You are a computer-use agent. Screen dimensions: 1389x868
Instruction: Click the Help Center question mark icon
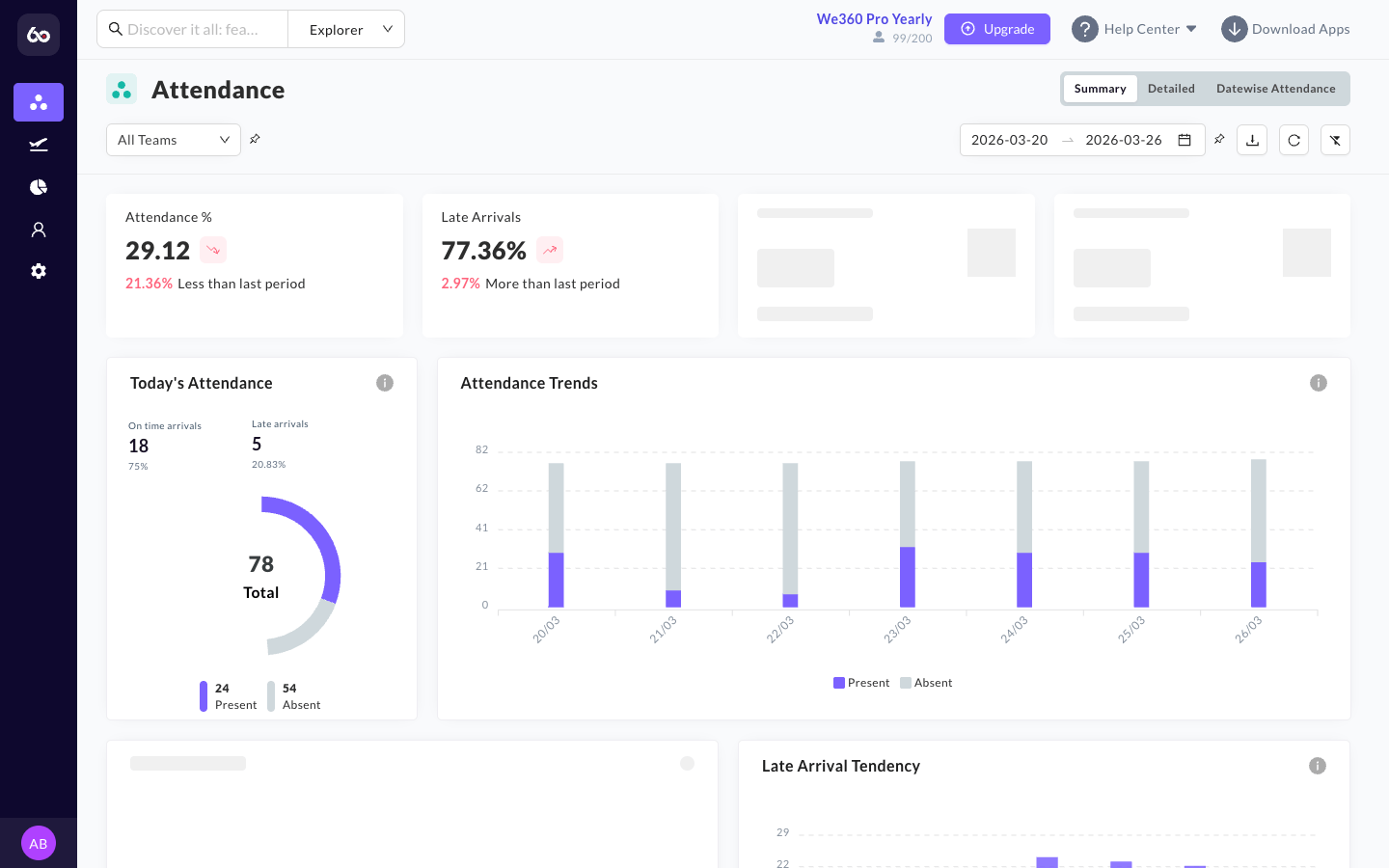pyautogui.click(x=1085, y=29)
